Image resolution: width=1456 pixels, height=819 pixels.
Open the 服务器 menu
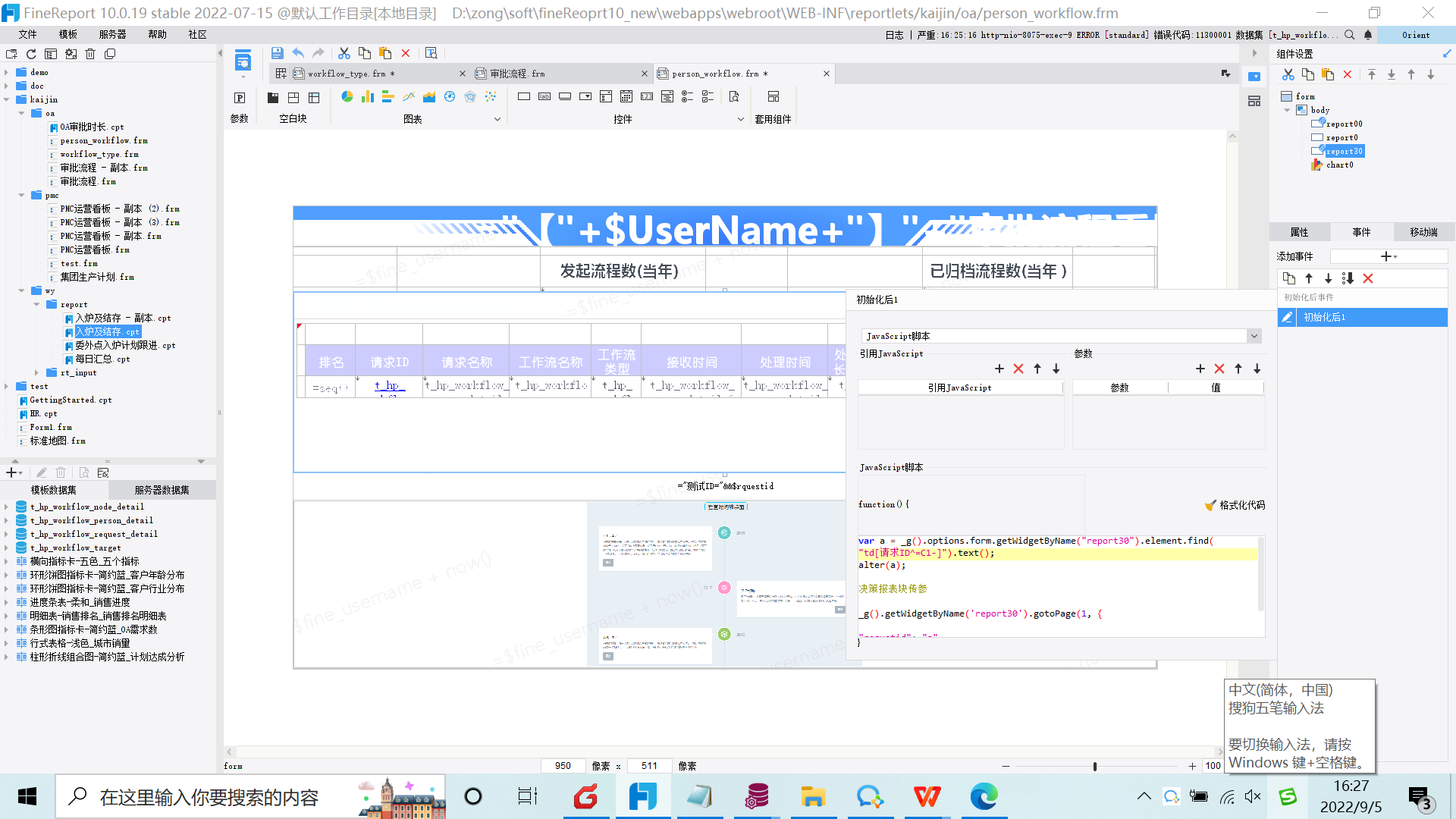tap(112, 35)
